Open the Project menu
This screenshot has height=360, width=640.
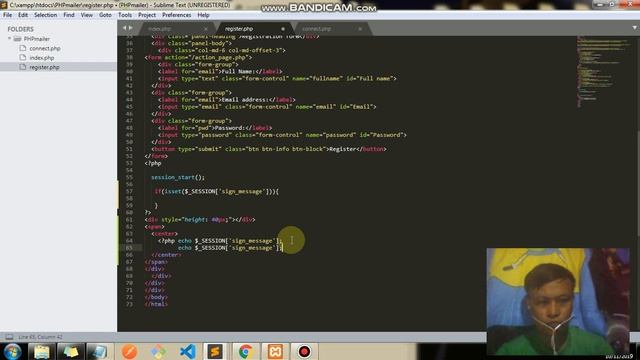tap(147, 15)
